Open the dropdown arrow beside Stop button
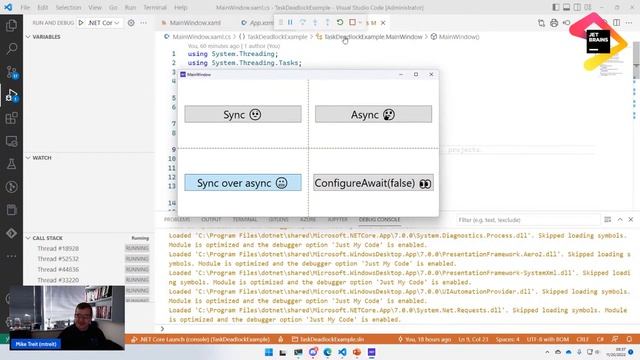The width and height of the screenshot is (640, 360). tap(360, 23)
